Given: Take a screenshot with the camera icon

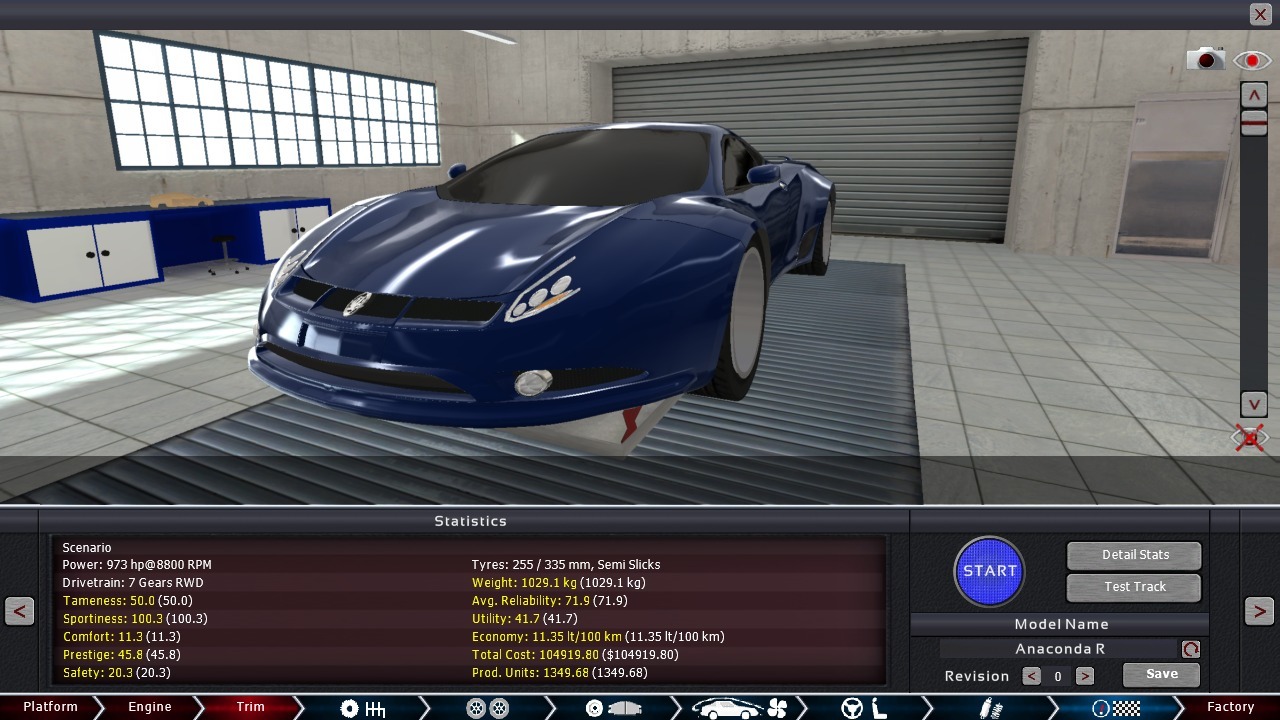Looking at the screenshot, I should click(x=1205, y=60).
